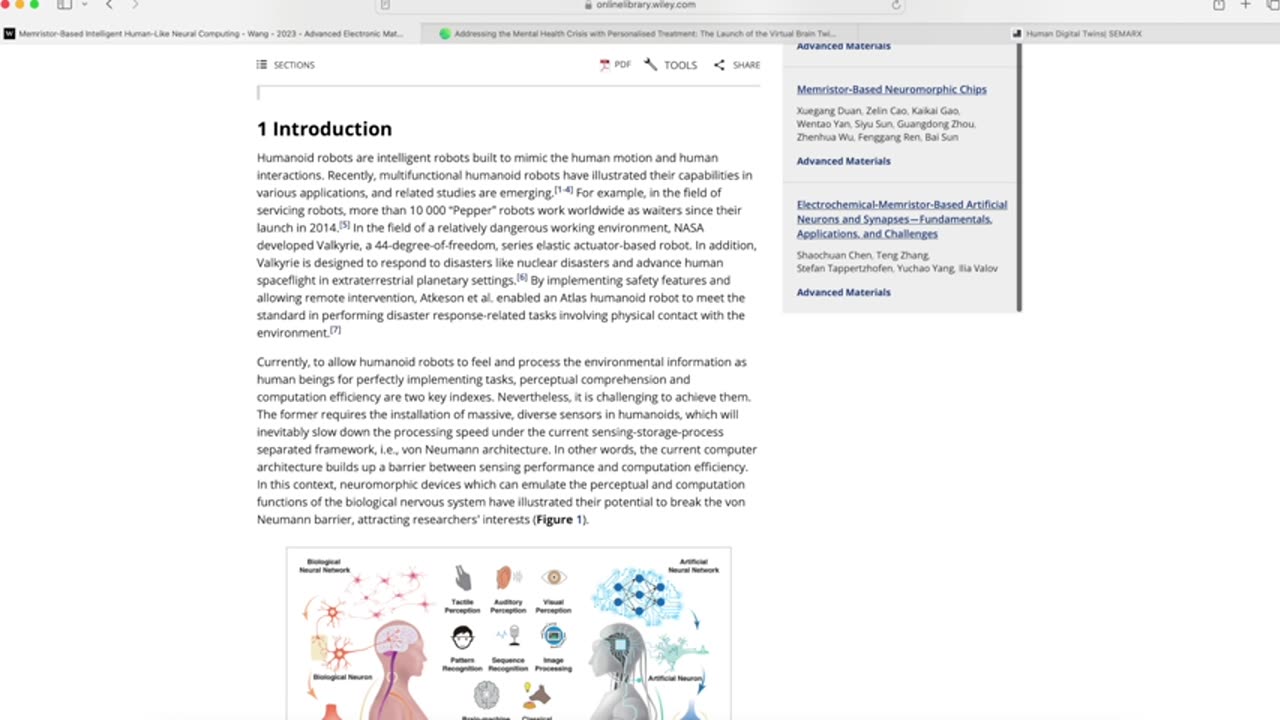Open Electrochemical-Memristor-Based Artificial Neurons and Synapses link
This screenshot has width=1280, height=720.
point(901,219)
